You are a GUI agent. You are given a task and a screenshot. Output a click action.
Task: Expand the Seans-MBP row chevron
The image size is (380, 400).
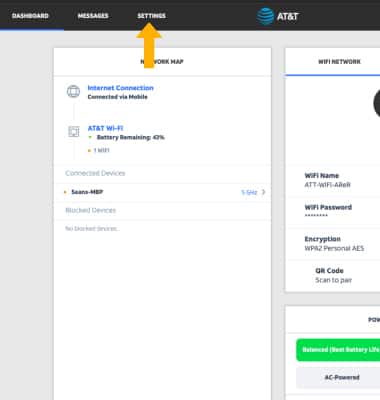tap(263, 192)
